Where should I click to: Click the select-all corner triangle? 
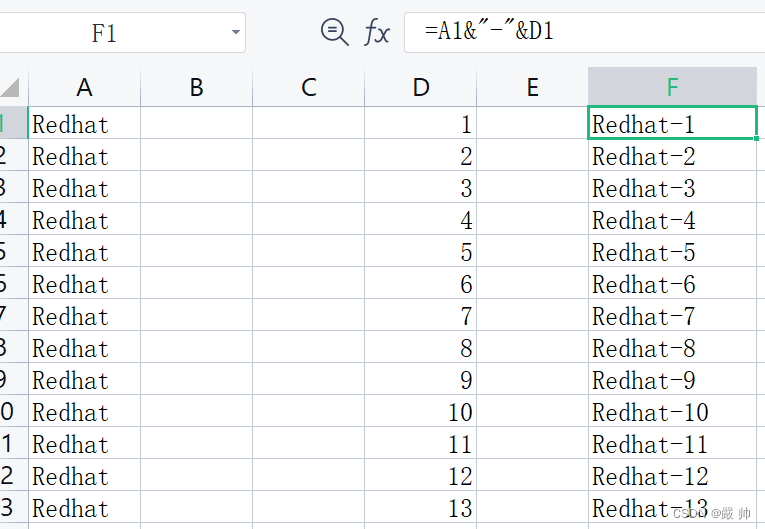(x=10, y=87)
